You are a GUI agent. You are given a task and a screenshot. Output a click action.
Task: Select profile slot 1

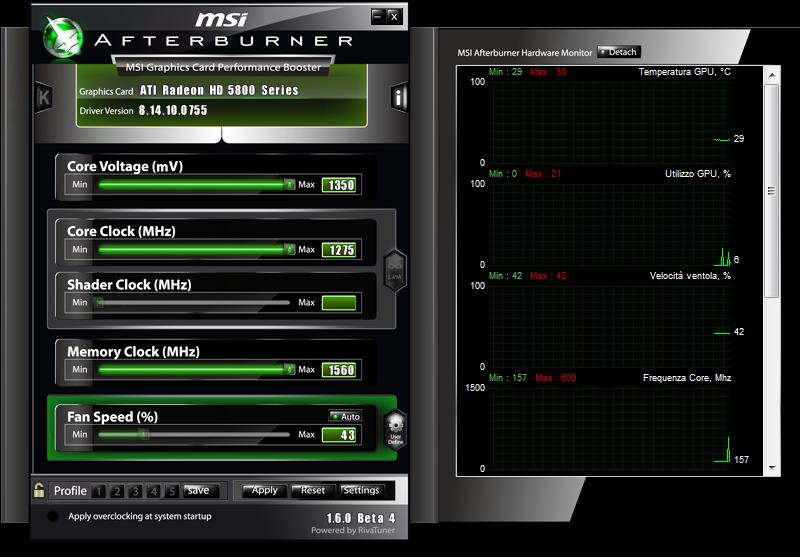tap(99, 491)
